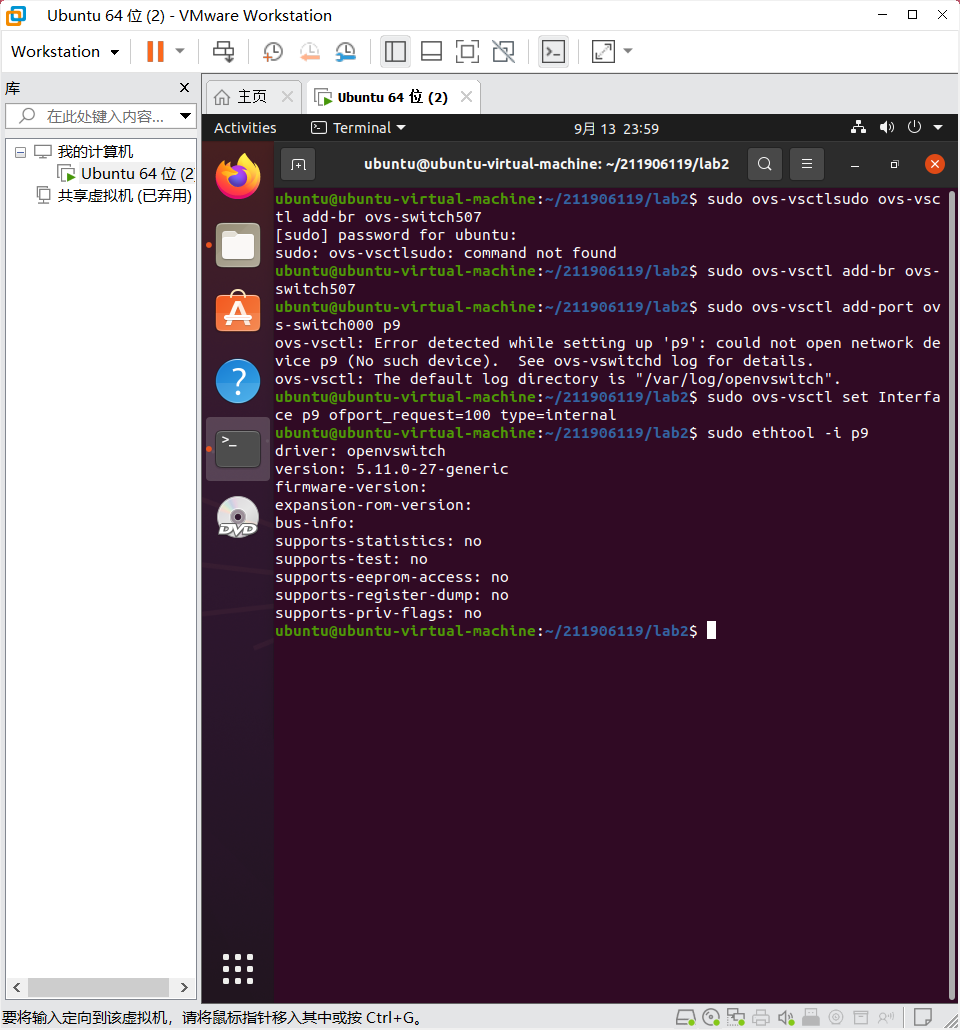The height and width of the screenshot is (1030, 960).
Task: Send Ctrl+Alt+Del to the virtual machine
Action: pos(223,51)
